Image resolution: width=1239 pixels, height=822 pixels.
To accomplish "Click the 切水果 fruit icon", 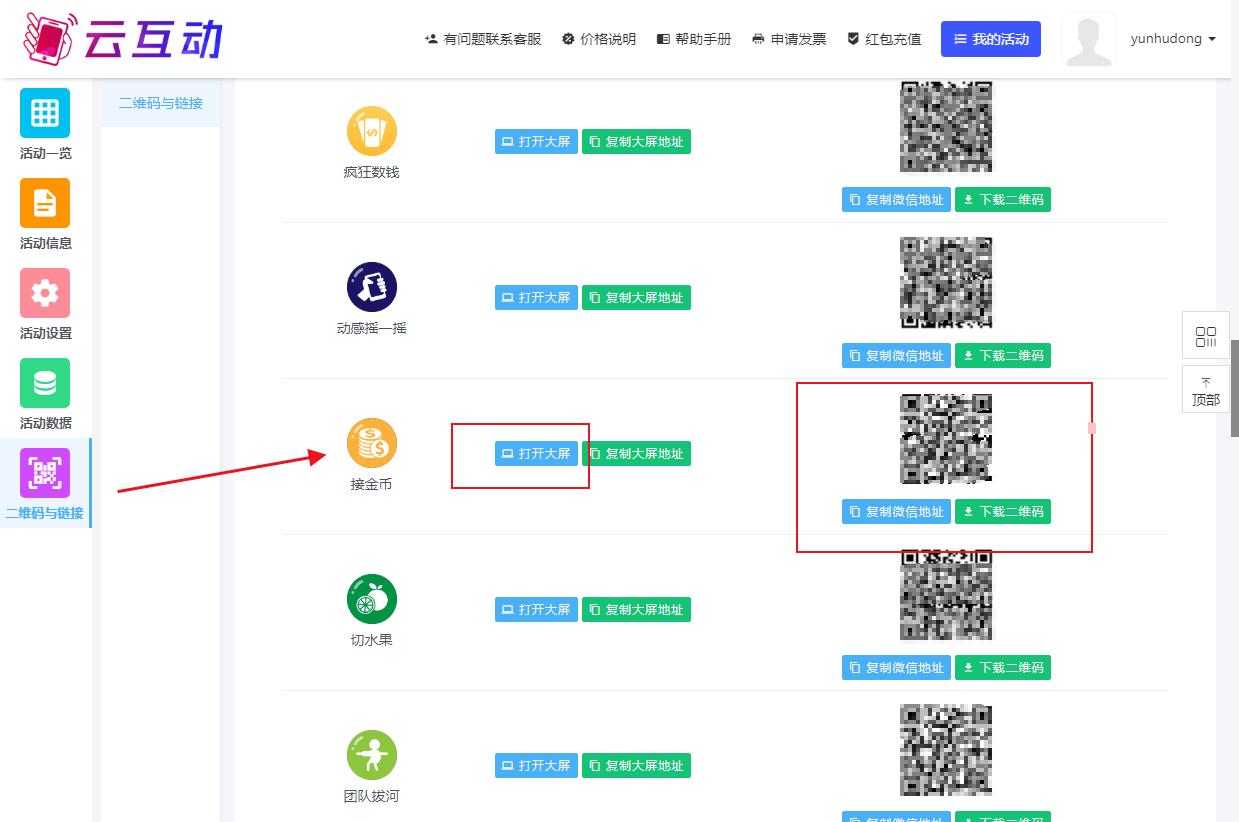I will pyautogui.click(x=372, y=599).
